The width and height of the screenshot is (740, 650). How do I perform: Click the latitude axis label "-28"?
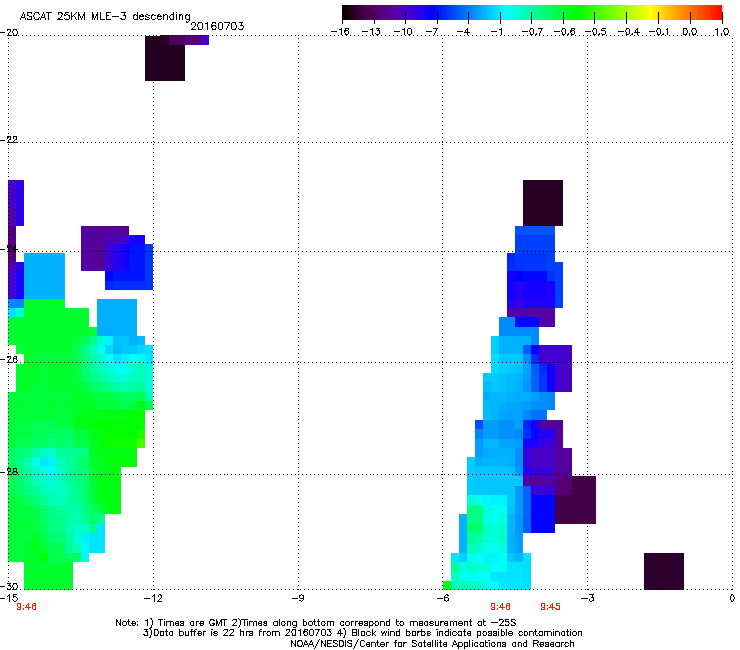pos(9,472)
